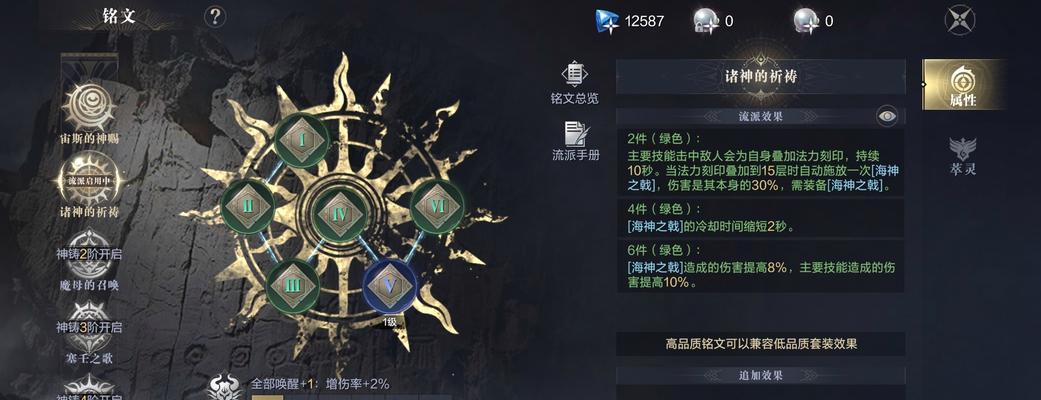The width and height of the screenshot is (1041, 400).
Task: Select rune slot II
Action: point(248,206)
